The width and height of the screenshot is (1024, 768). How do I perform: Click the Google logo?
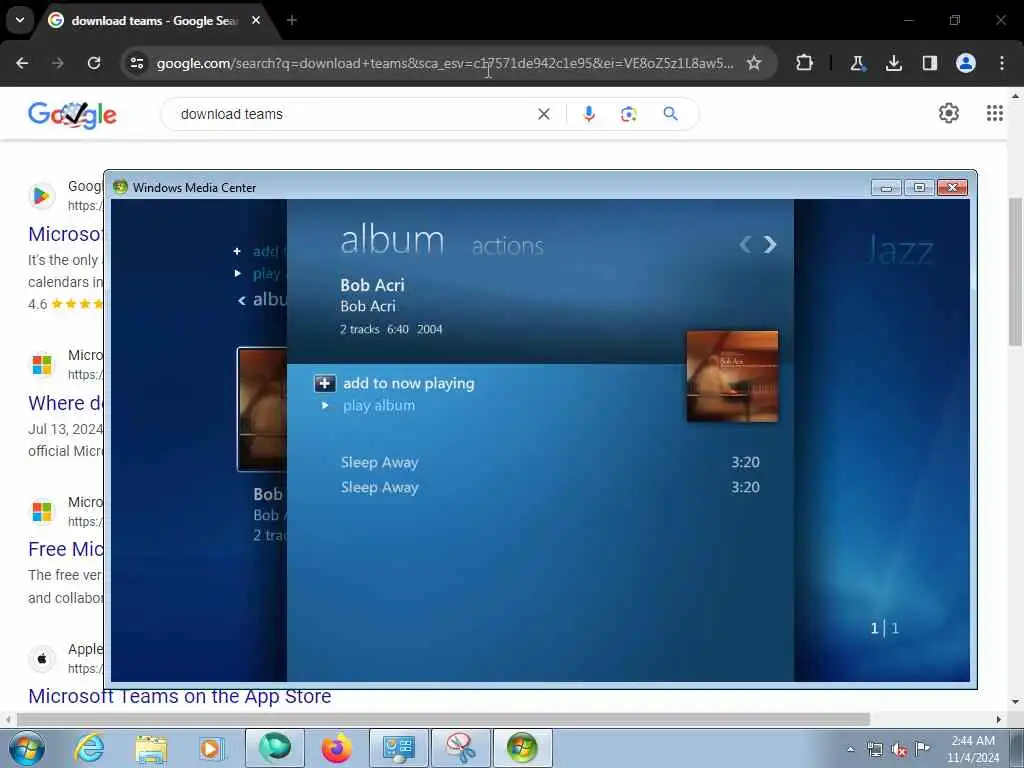(72, 115)
